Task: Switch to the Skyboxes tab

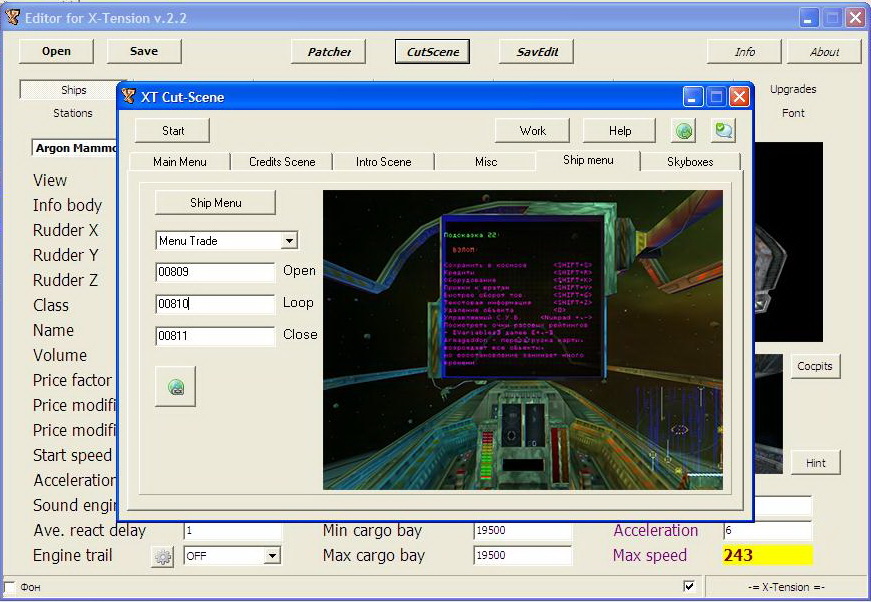Action: pyautogui.click(x=690, y=161)
